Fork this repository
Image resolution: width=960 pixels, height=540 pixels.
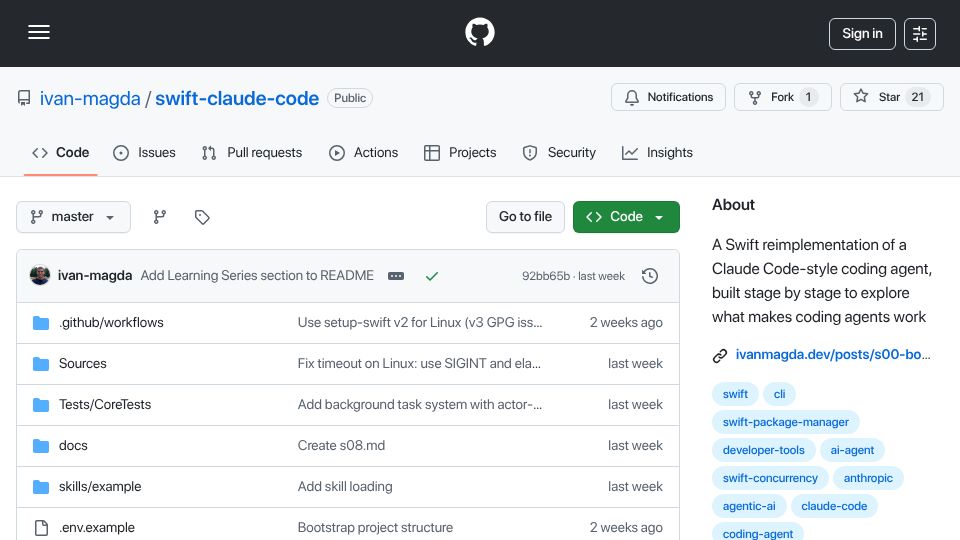click(782, 97)
